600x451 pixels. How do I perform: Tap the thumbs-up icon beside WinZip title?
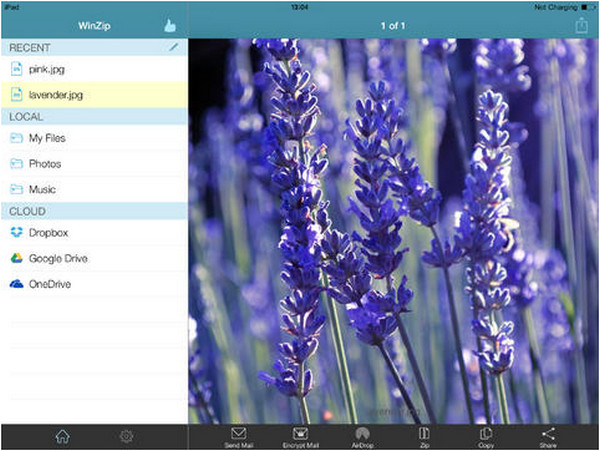click(x=169, y=25)
